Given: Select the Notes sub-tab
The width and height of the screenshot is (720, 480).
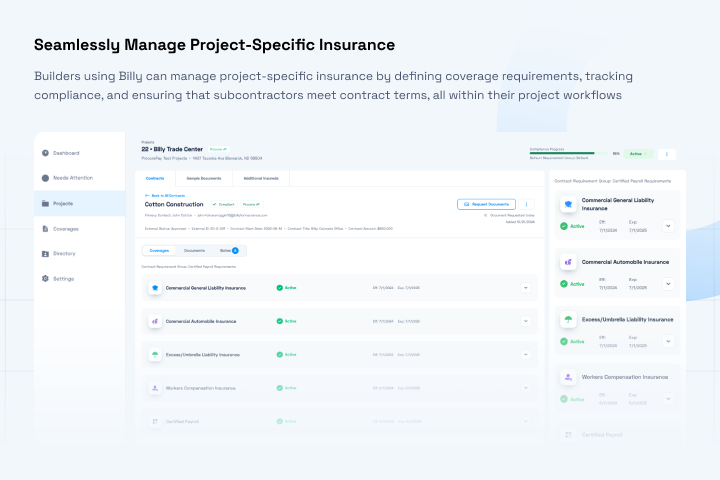Looking at the screenshot, I should click(x=228, y=250).
